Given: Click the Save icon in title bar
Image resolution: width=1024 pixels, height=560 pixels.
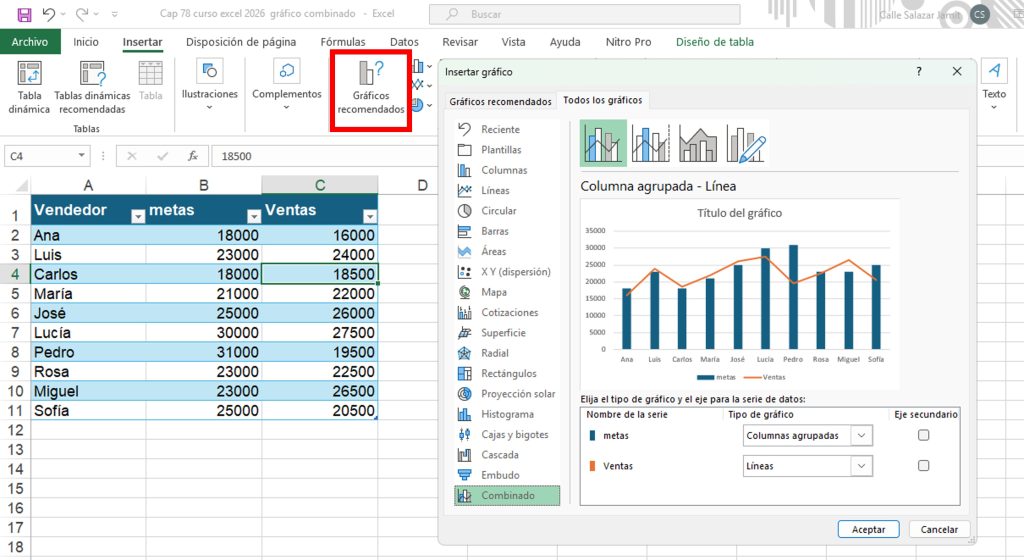Looking at the screenshot, I should [x=24, y=14].
